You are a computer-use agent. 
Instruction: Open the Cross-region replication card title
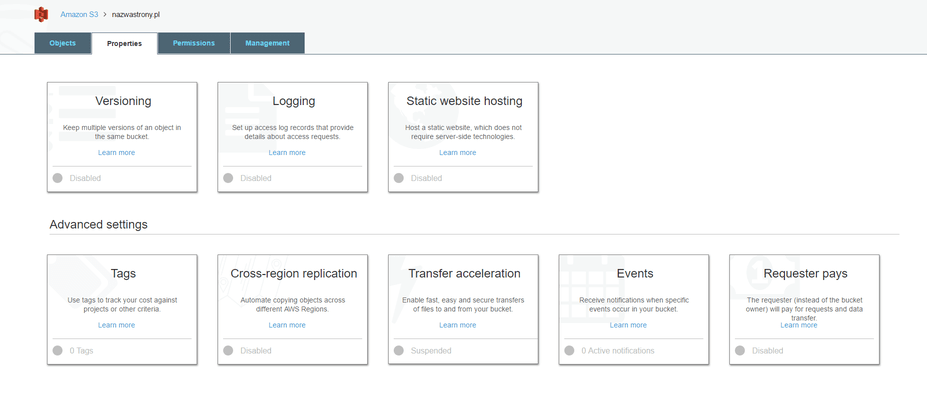click(x=294, y=274)
